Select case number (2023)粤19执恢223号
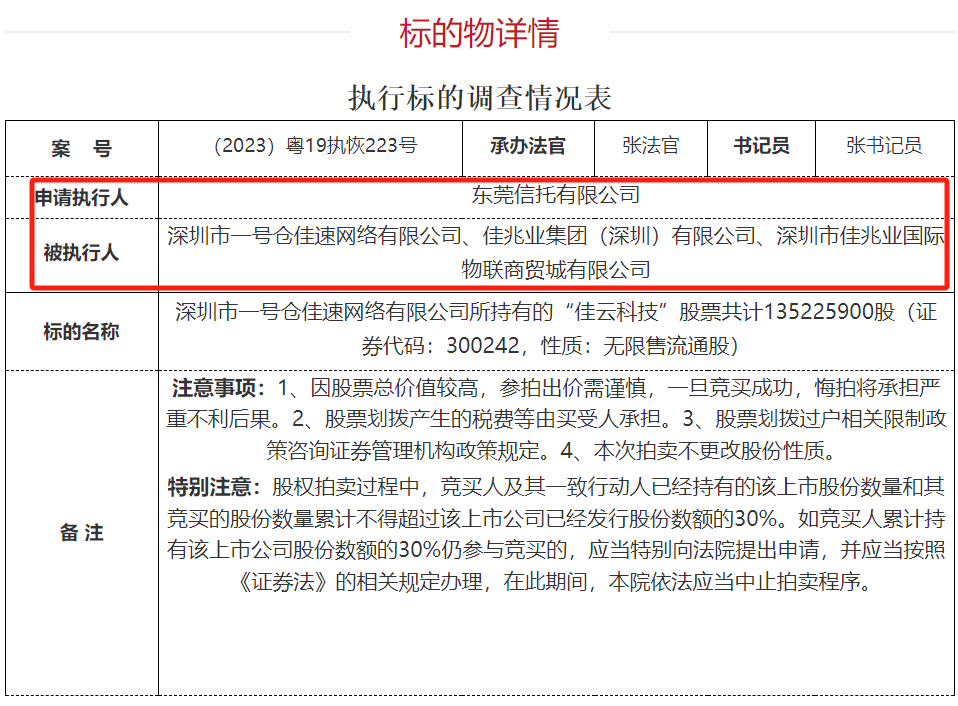This screenshot has width=958, height=706. pos(315,145)
